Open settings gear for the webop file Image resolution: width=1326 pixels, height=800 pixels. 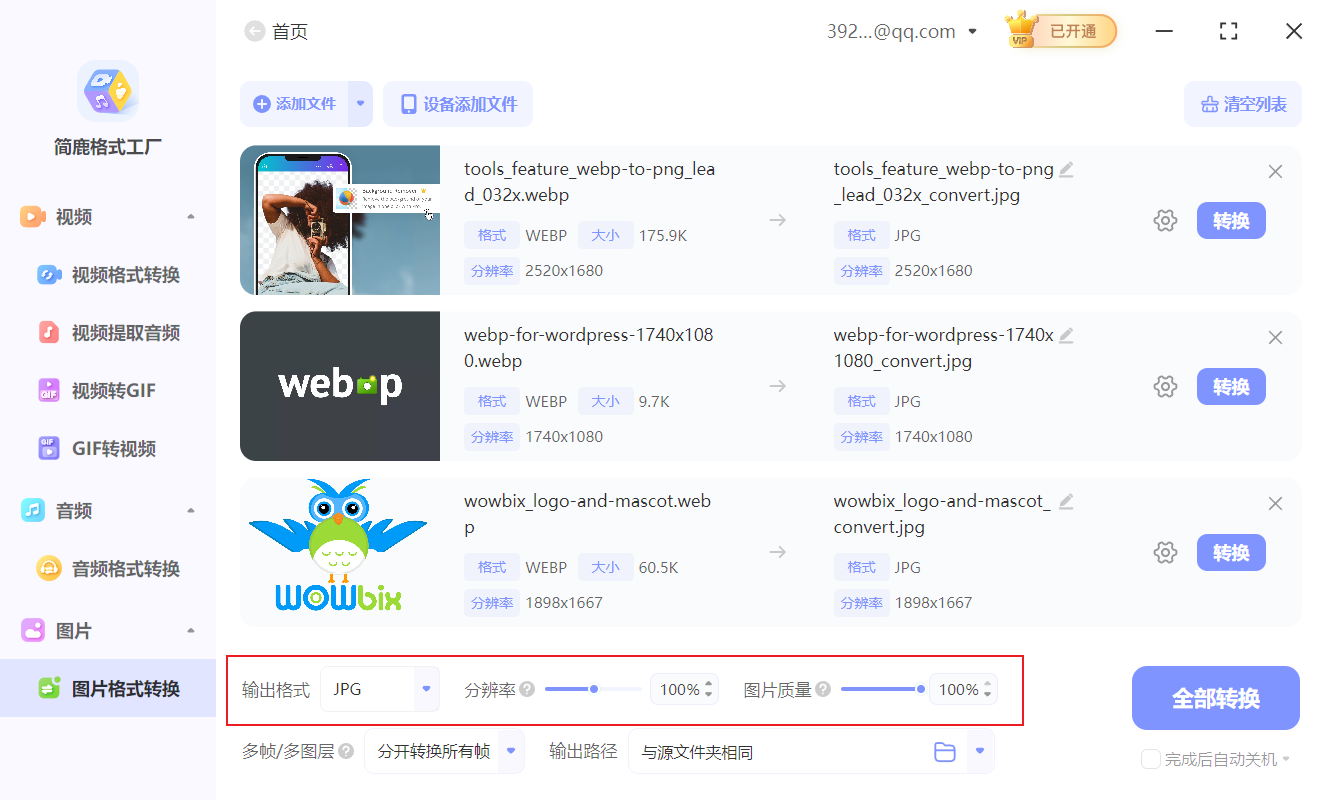pyautogui.click(x=1165, y=386)
